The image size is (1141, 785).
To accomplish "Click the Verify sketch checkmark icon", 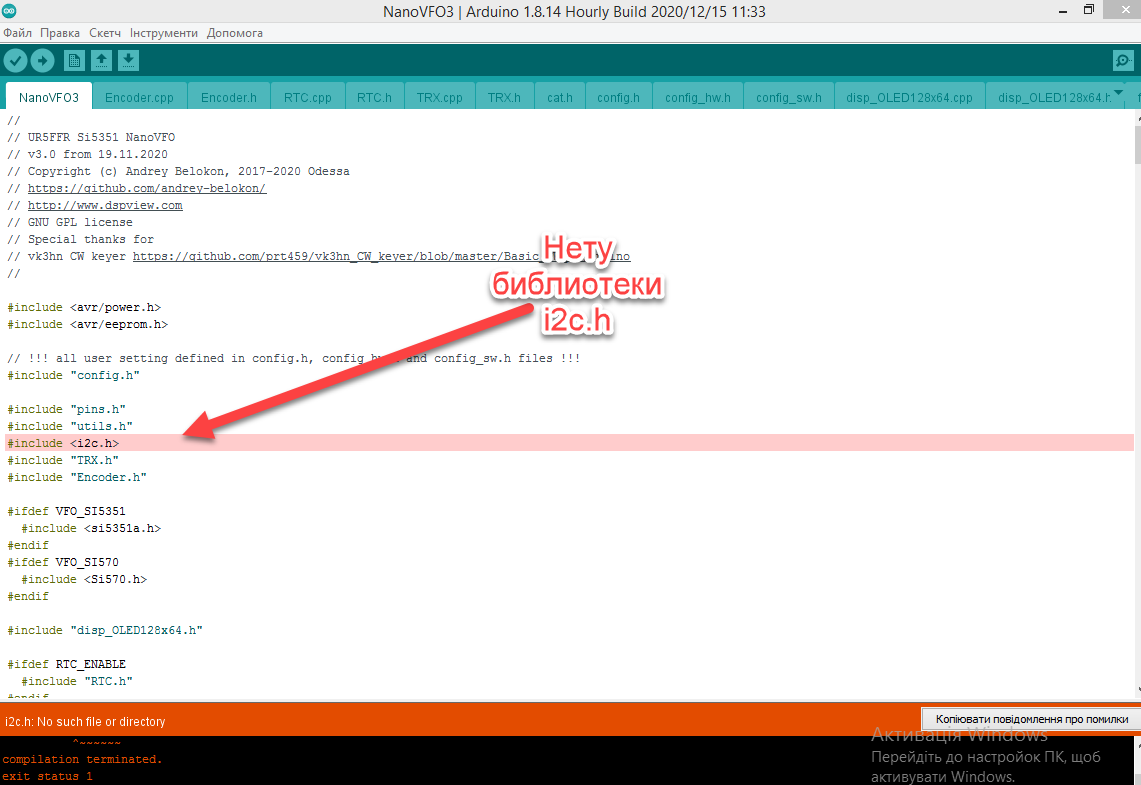I will (15, 61).
